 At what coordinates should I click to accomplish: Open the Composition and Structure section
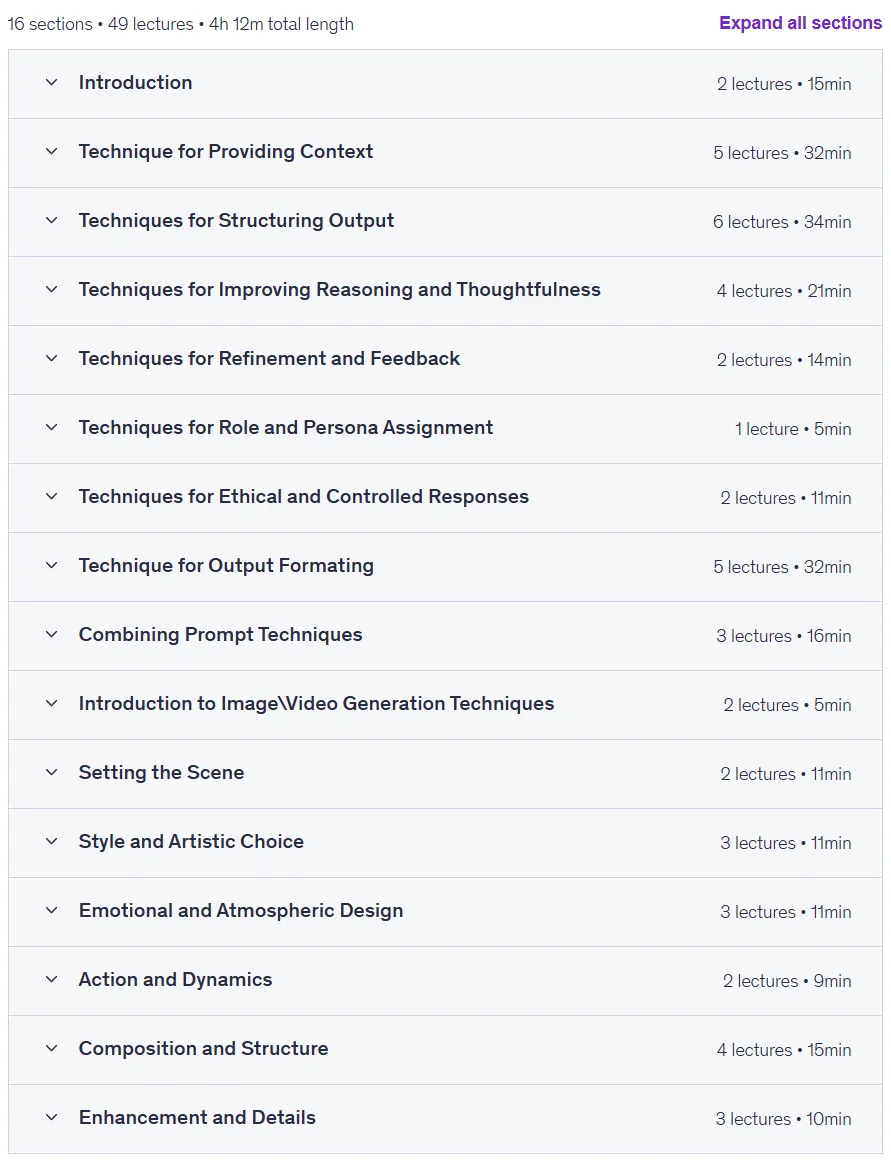tap(446, 1050)
